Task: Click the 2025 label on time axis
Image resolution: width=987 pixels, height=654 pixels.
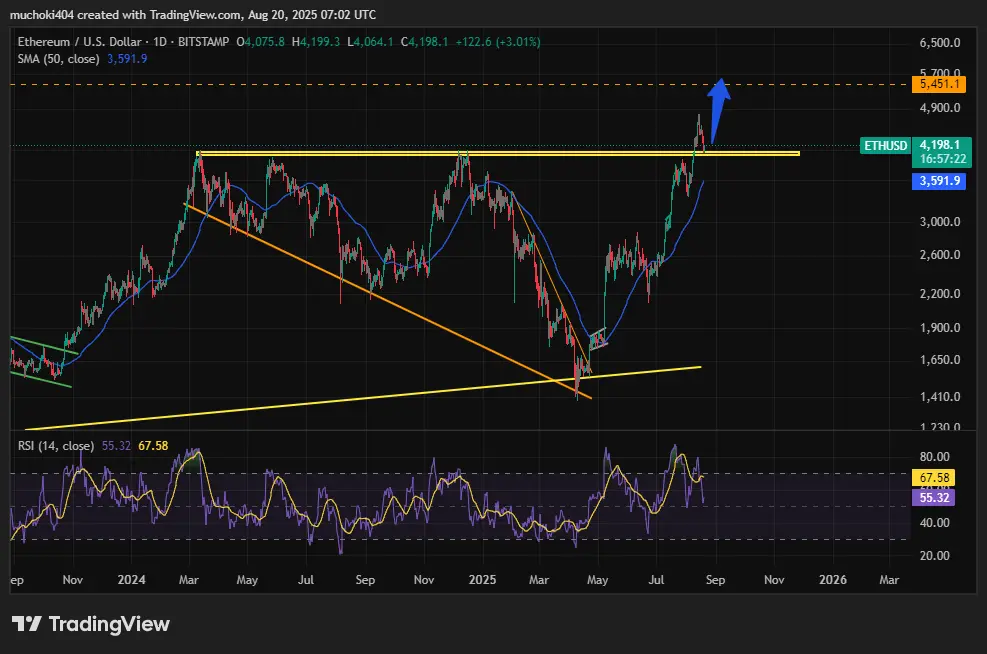Action: click(x=482, y=579)
